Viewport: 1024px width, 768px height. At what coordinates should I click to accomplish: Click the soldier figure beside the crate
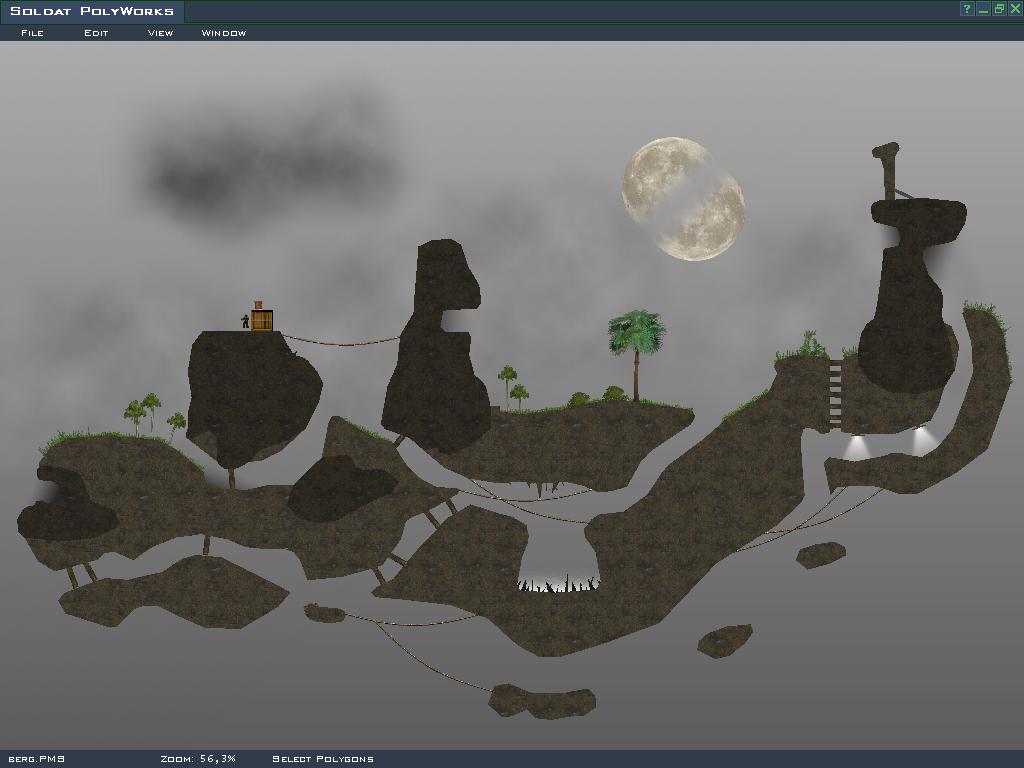pyautogui.click(x=245, y=321)
